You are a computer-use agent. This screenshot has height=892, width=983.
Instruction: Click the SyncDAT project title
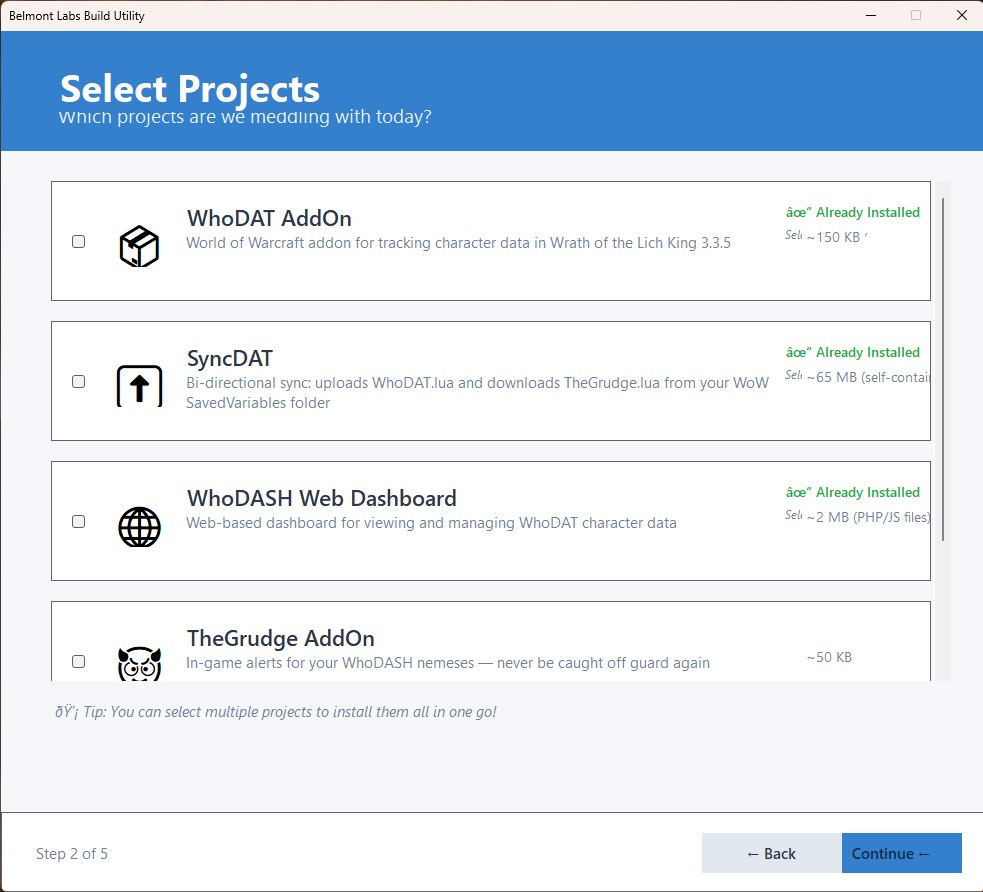[x=229, y=358]
